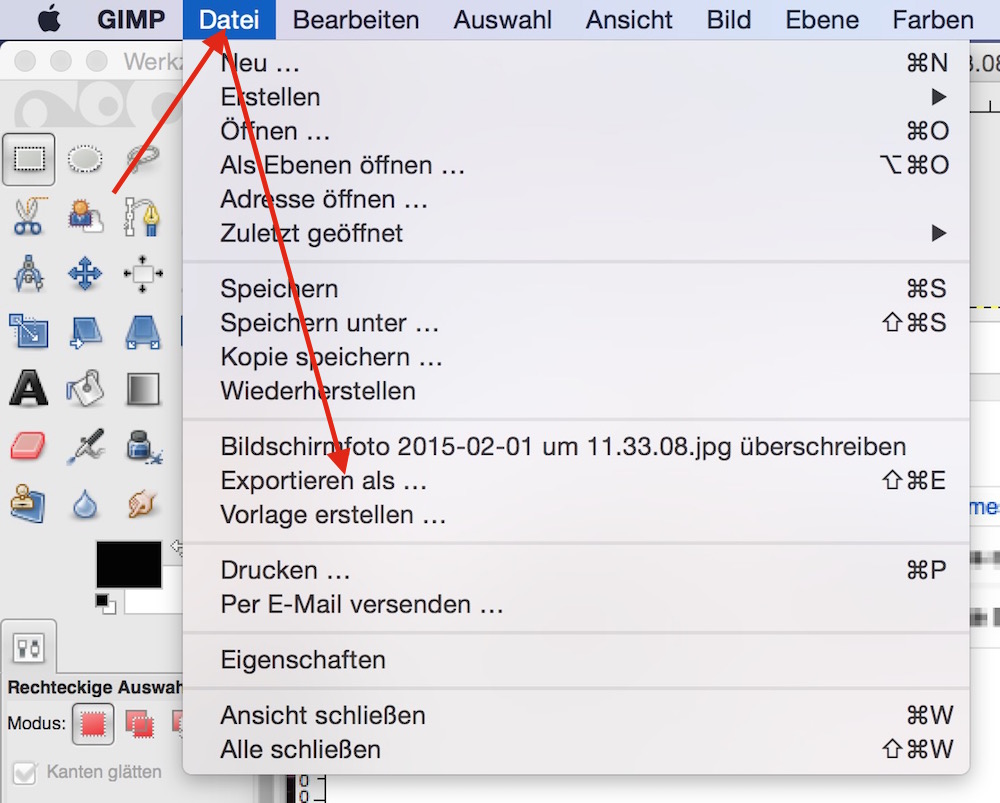Select Per E-Mail versenden …
This screenshot has height=803, width=1000.
point(576,605)
